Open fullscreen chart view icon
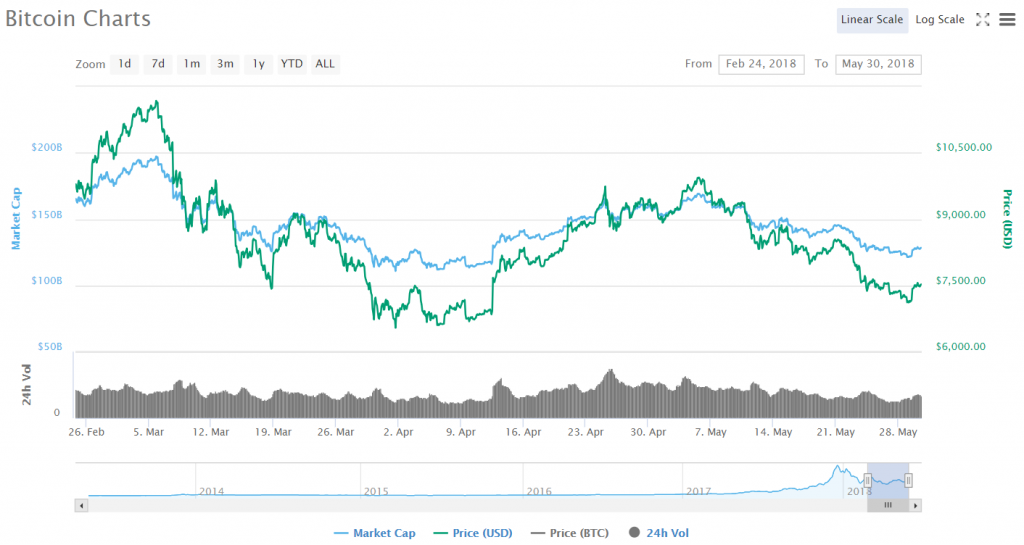Image resolution: width=1024 pixels, height=545 pixels. [x=982, y=20]
